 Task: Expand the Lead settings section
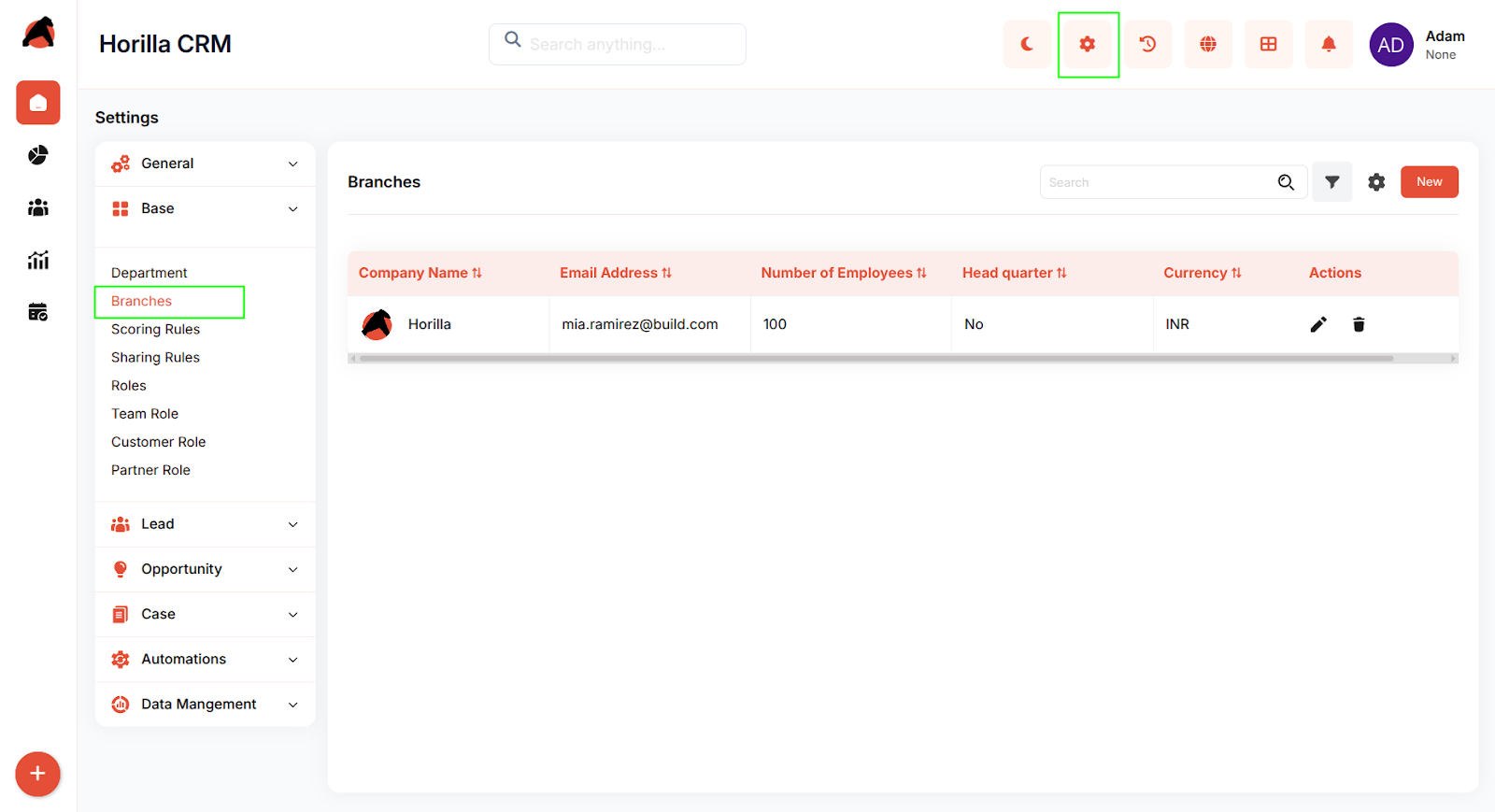click(206, 524)
